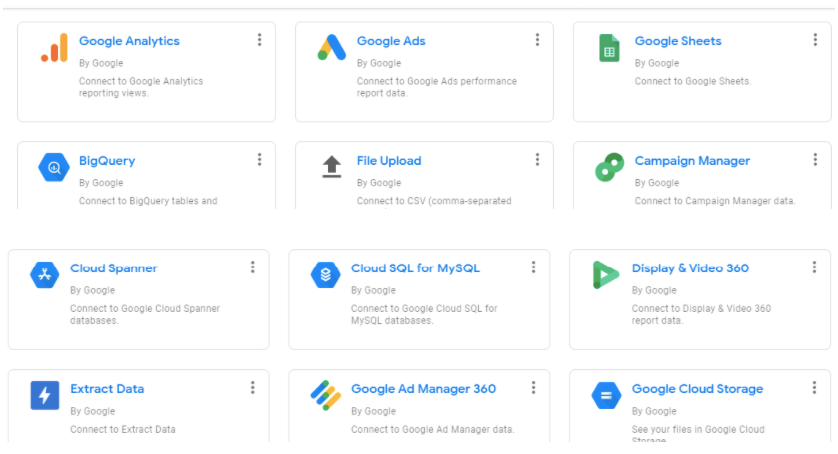Screen dimensions: 838x454
Task: Click 'Connect to Google Cloud Spanner databases.' text
Action: click(x=145, y=314)
